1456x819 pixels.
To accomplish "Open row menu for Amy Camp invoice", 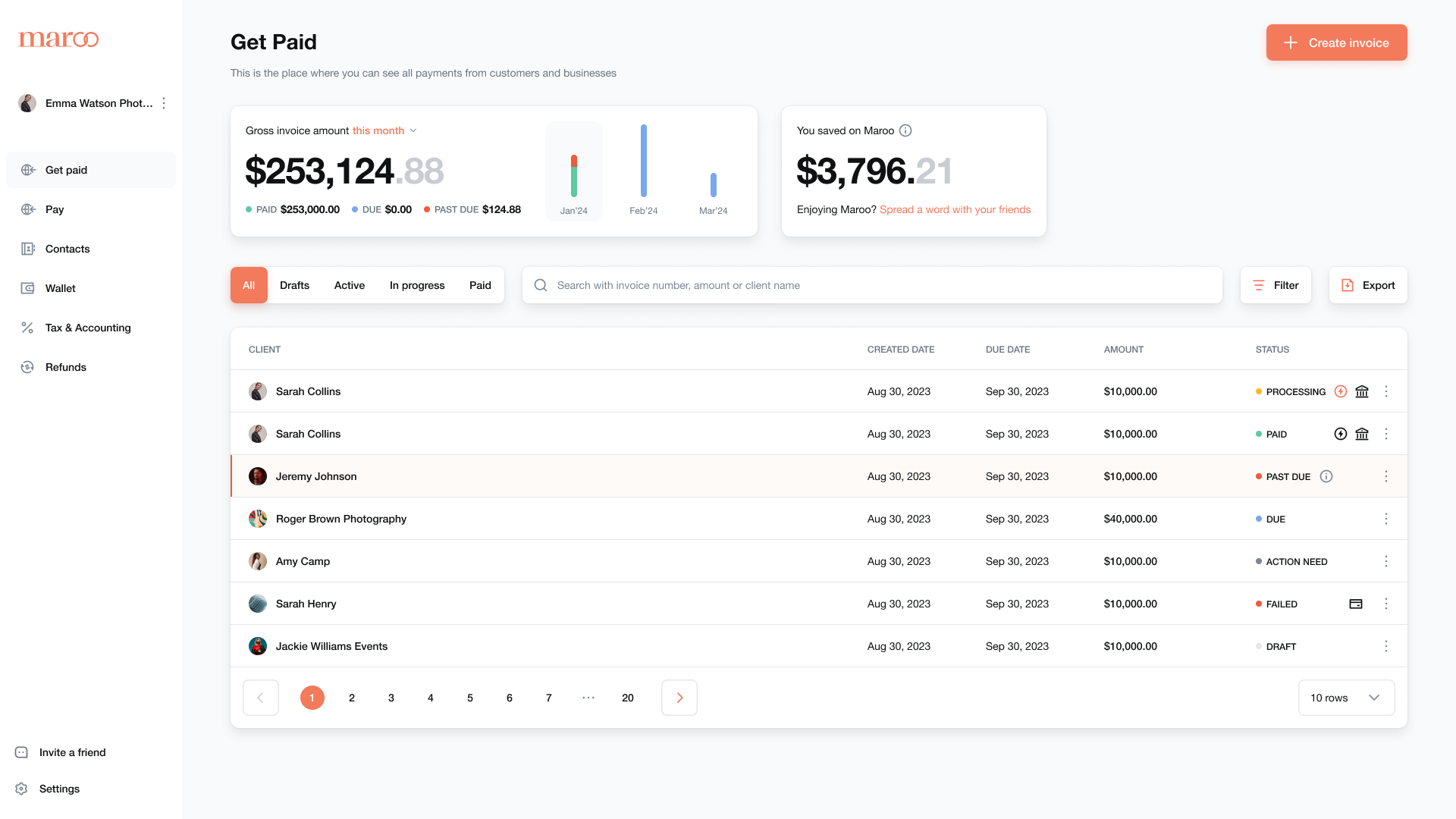I will pos(1386,561).
